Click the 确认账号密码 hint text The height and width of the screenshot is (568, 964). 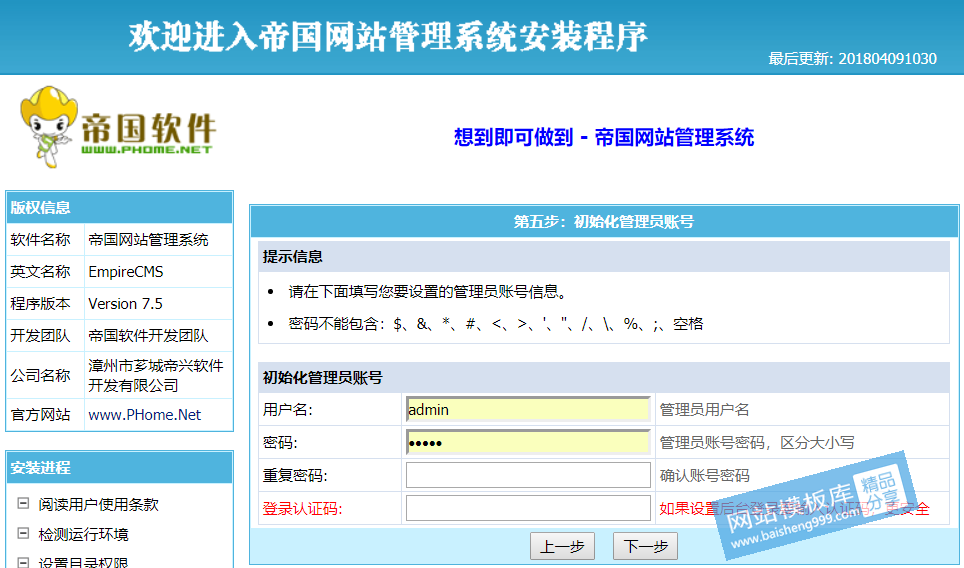705,476
